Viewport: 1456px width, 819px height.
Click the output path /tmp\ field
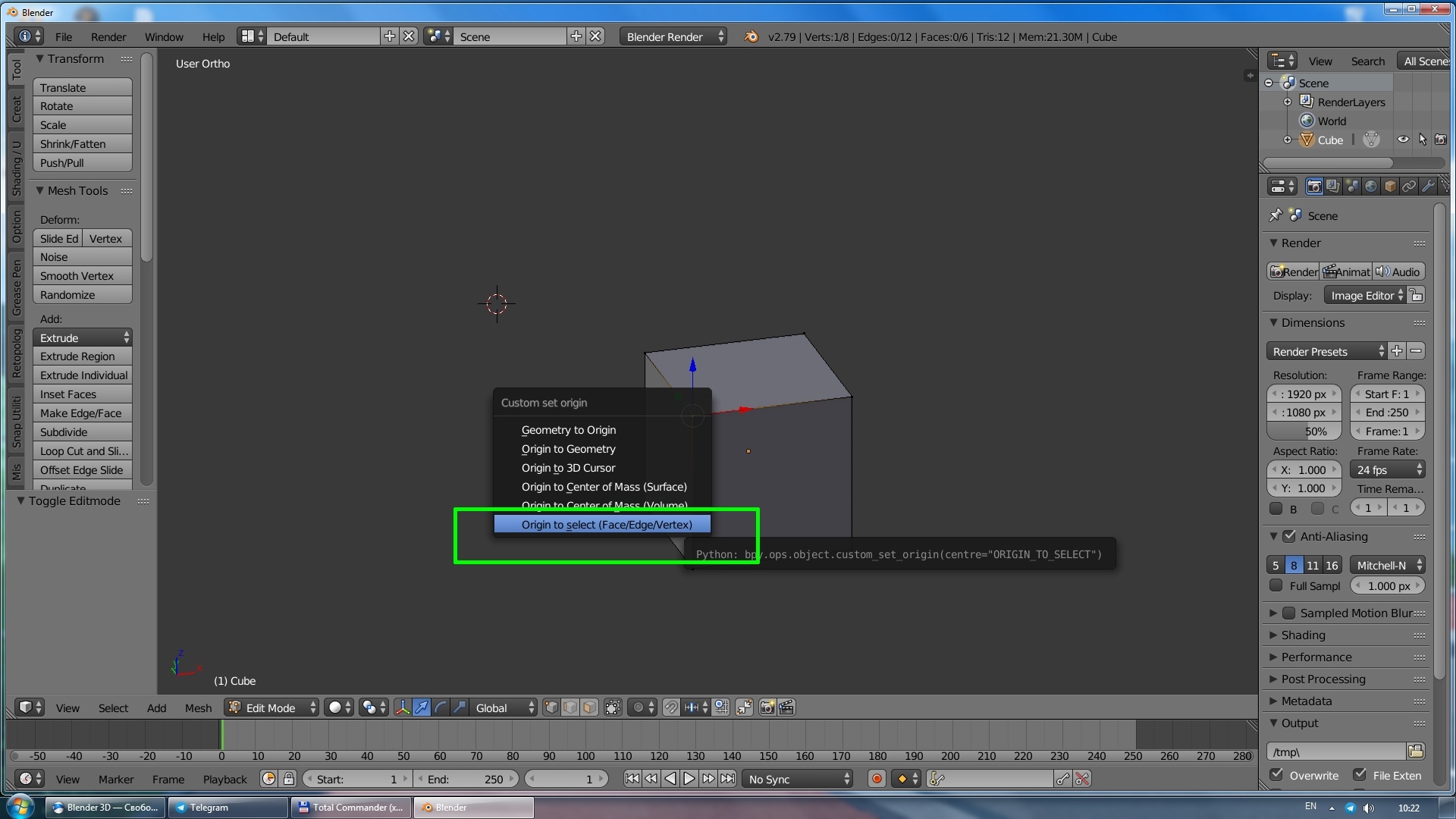1336,752
